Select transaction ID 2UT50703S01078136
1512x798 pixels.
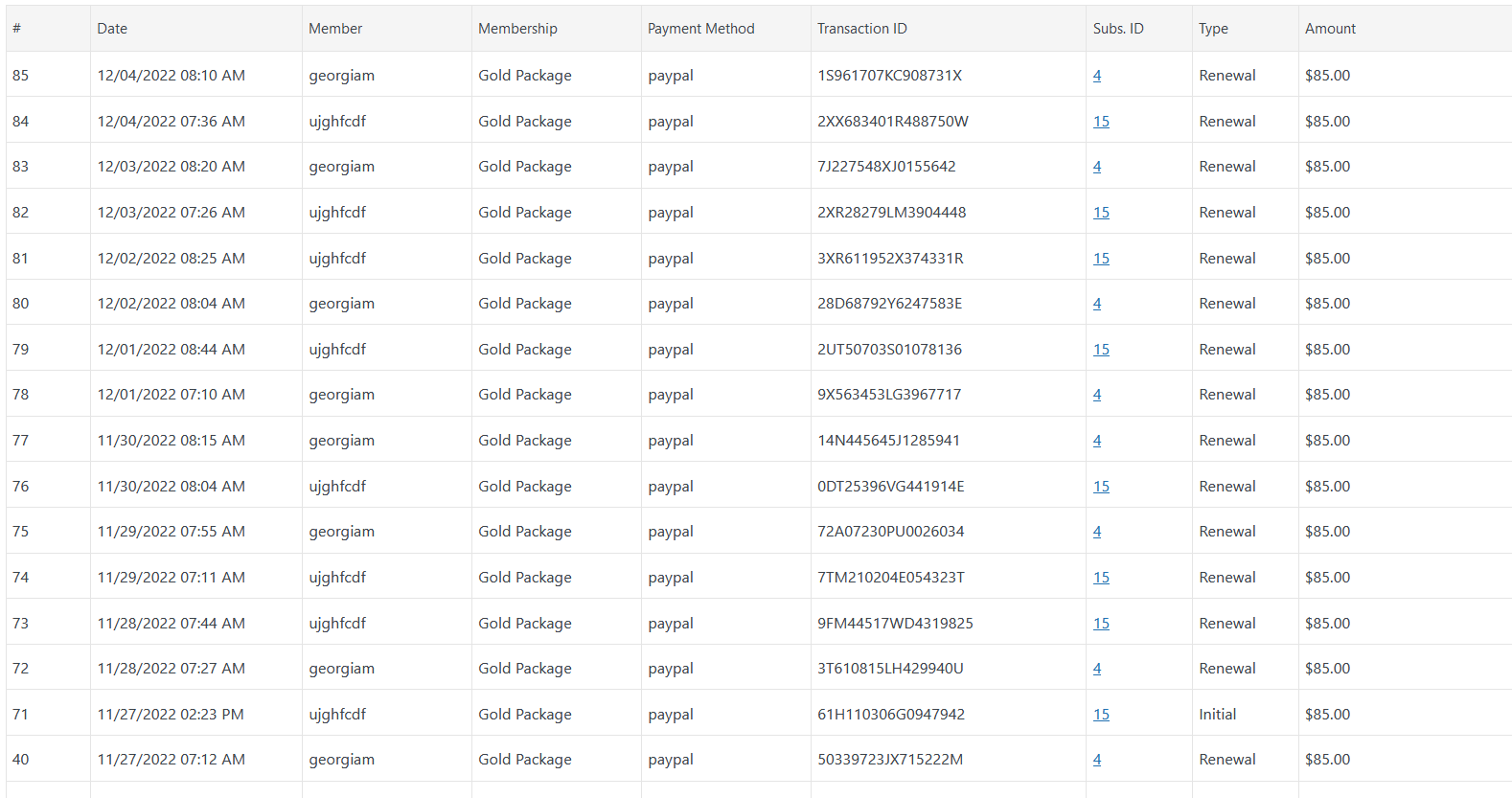(889, 350)
